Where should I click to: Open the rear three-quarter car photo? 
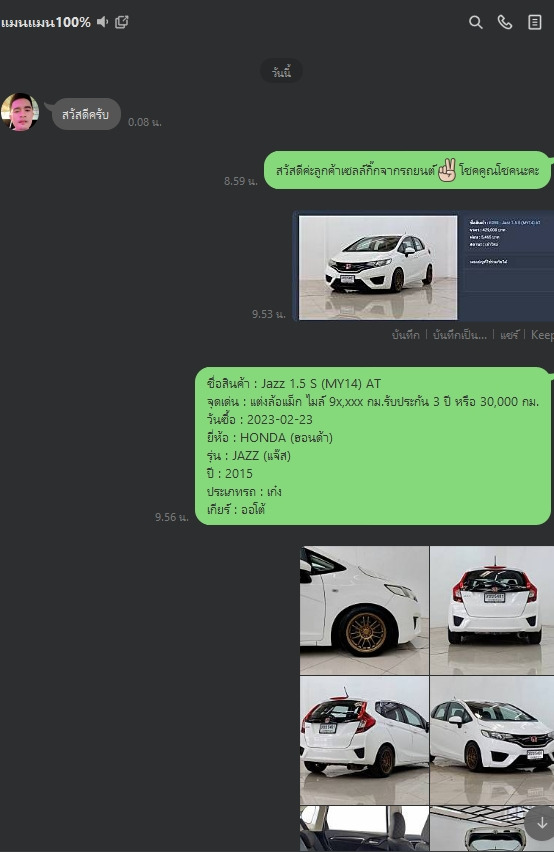[x=364, y=740]
